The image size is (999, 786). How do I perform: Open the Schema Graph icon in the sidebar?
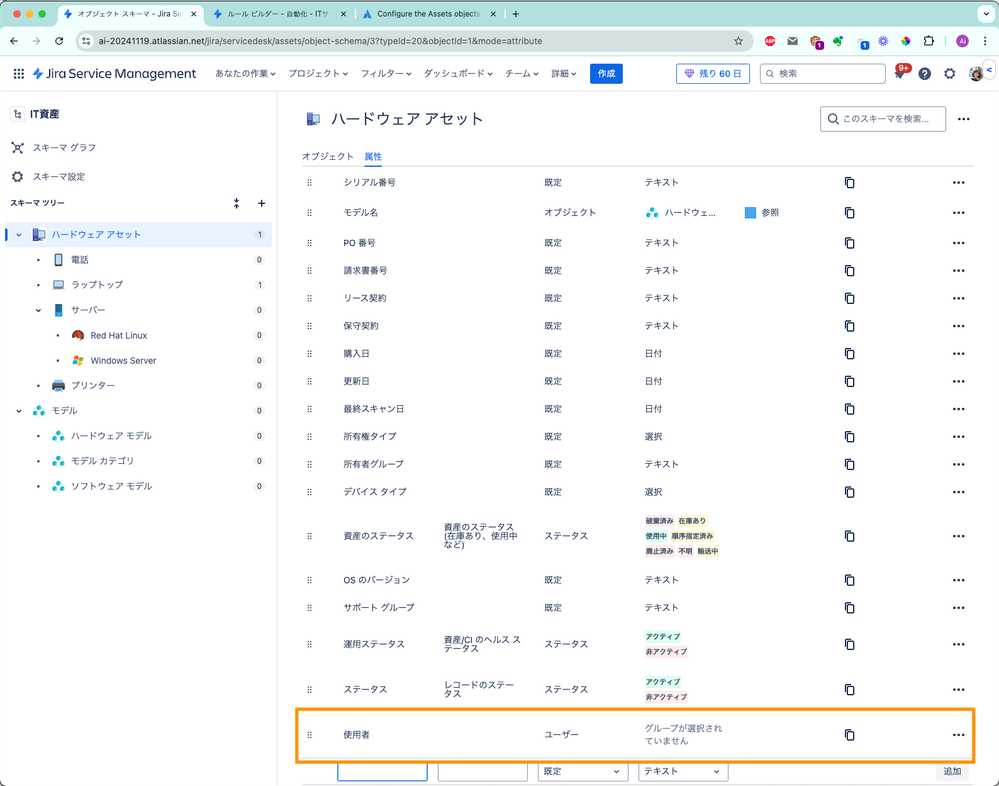(x=16, y=146)
